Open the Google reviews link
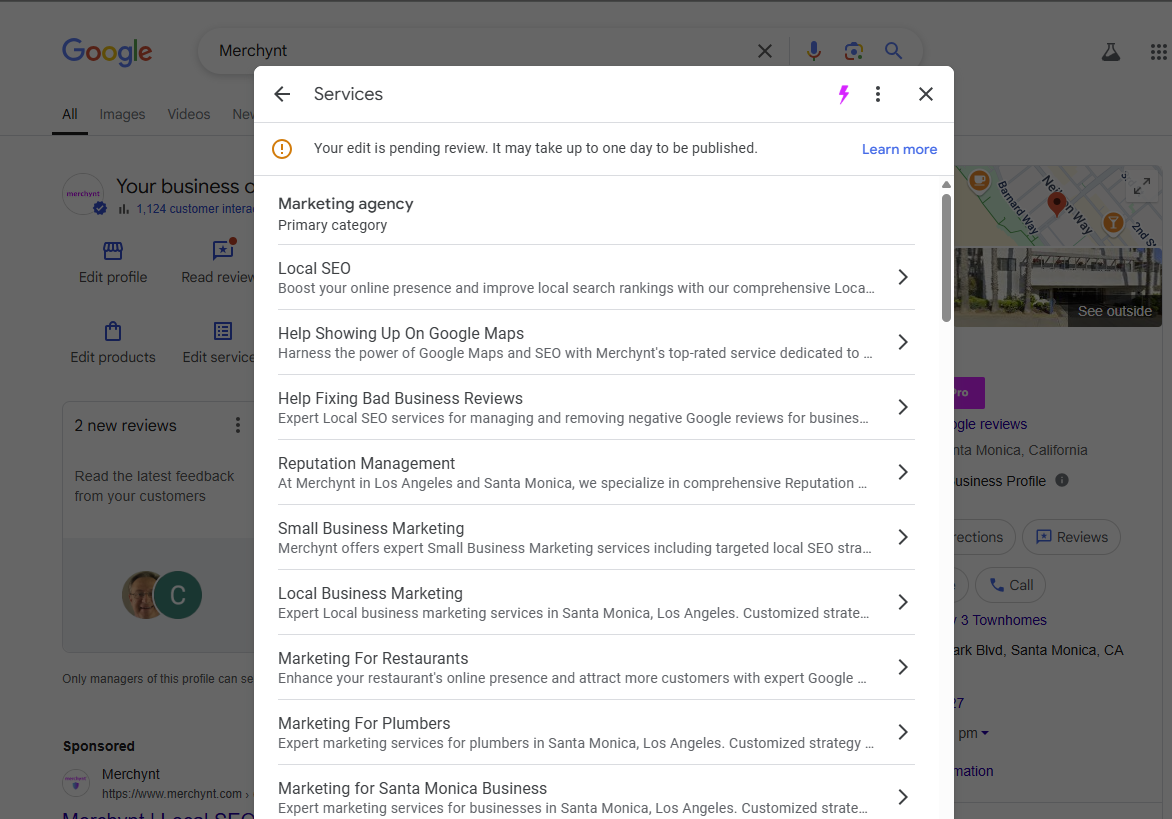 click(x=990, y=424)
